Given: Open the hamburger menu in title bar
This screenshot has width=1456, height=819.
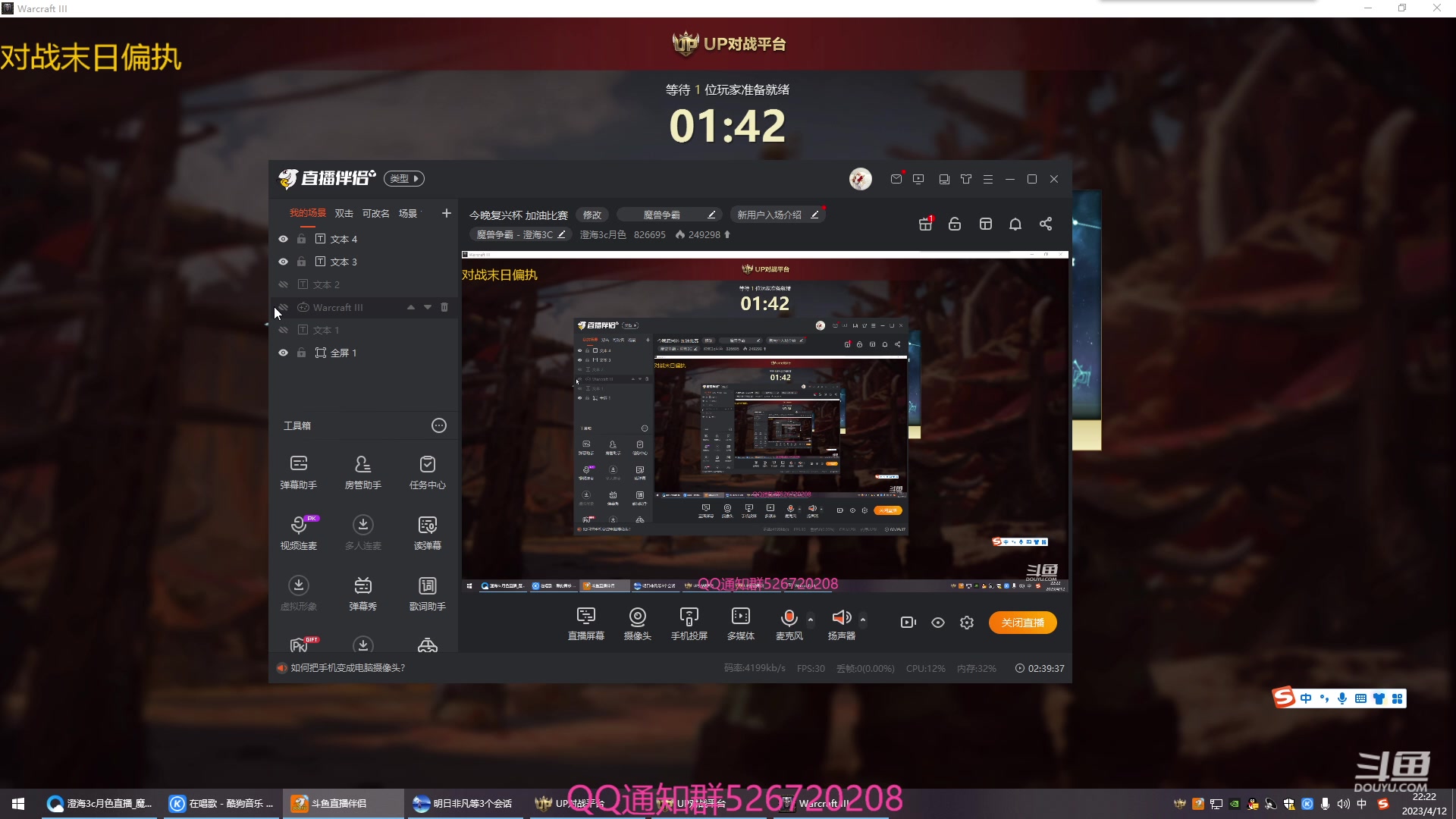Looking at the screenshot, I should click(988, 179).
